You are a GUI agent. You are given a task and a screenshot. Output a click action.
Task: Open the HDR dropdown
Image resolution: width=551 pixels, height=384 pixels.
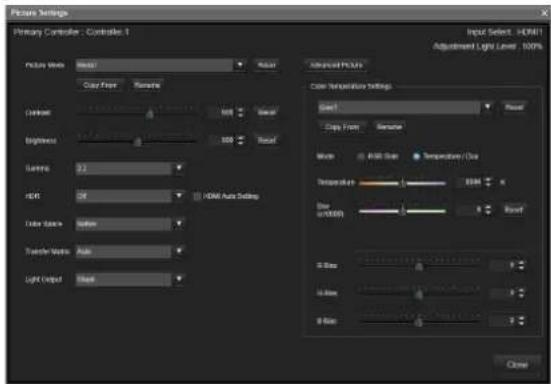tap(130, 196)
